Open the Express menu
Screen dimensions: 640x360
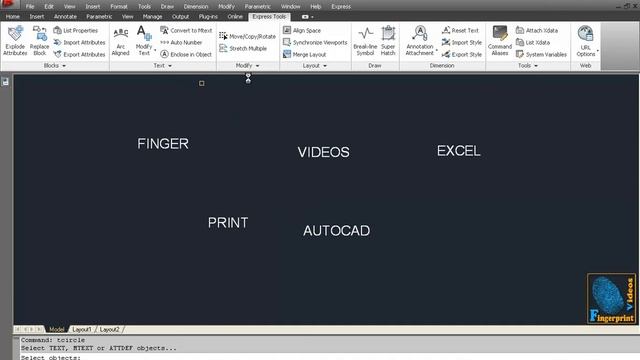pos(341,7)
